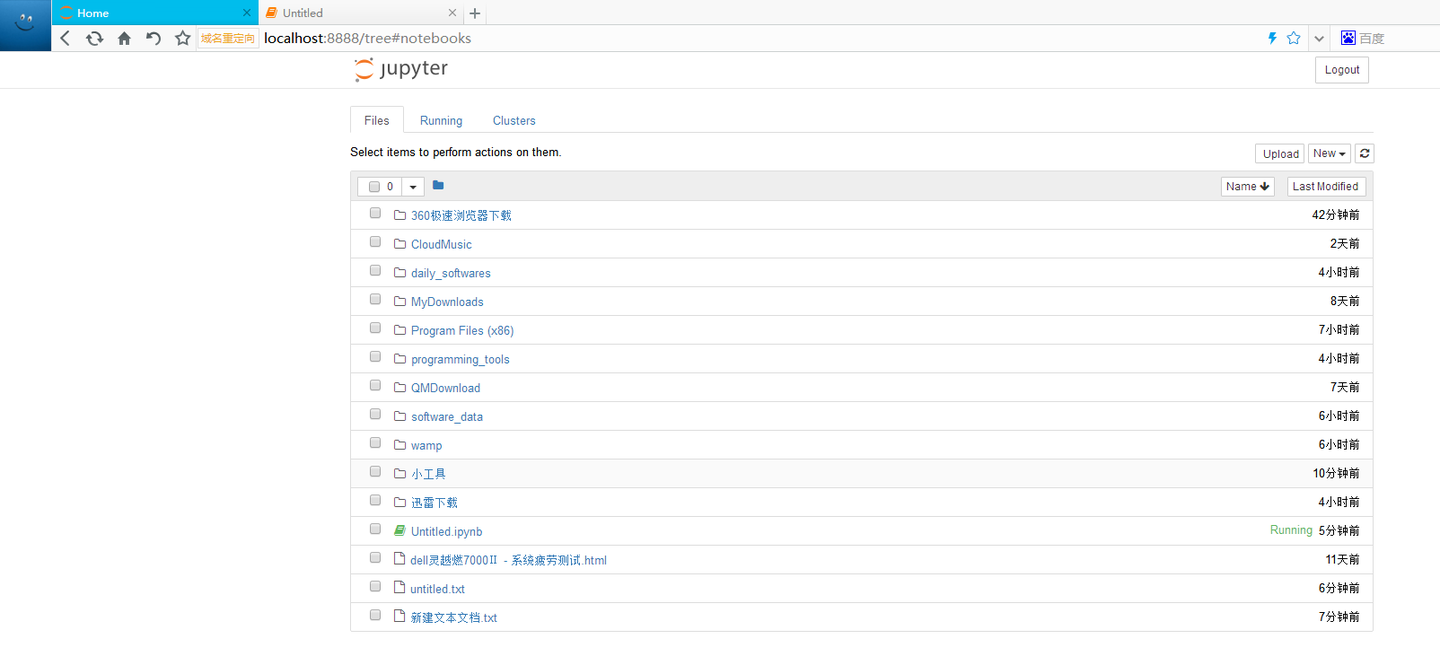The image size is (1440, 665).
Task: Click the folder icon next to CloudMusic
Action: (x=399, y=243)
